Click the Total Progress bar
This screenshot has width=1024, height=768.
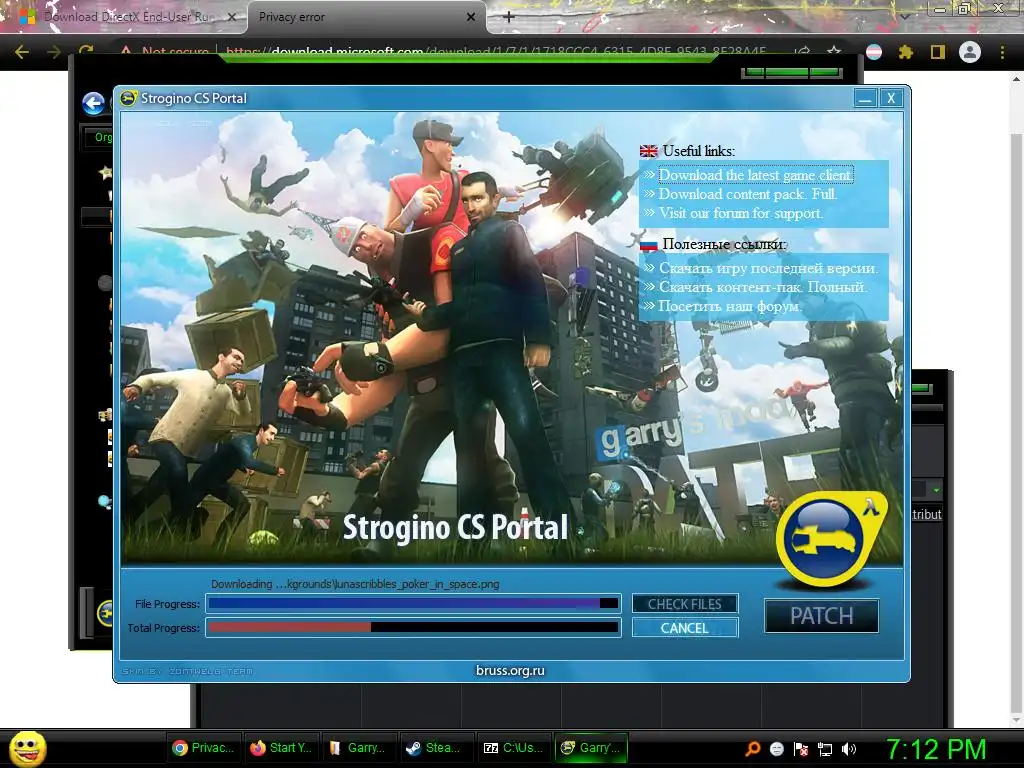tap(413, 628)
